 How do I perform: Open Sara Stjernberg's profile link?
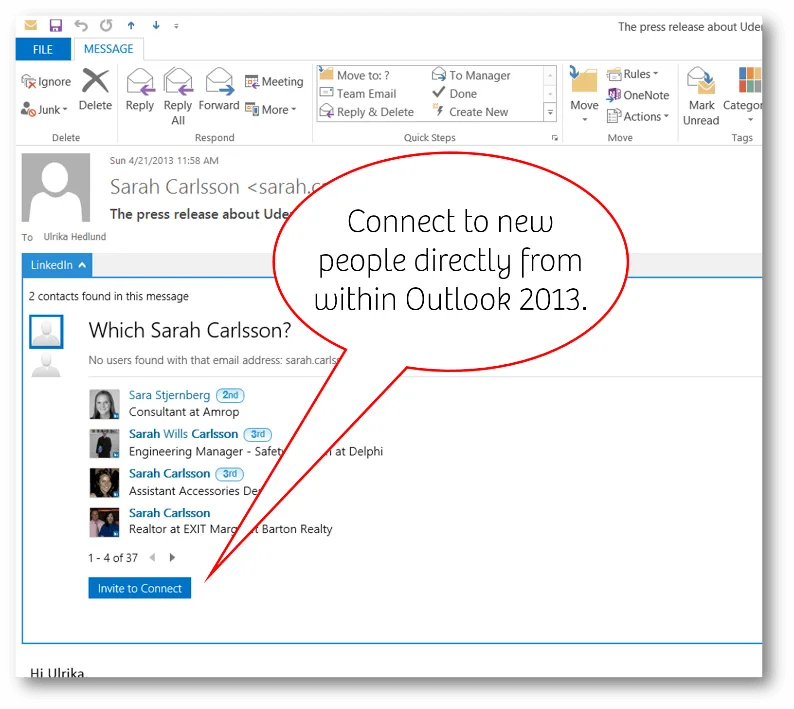pos(169,395)
